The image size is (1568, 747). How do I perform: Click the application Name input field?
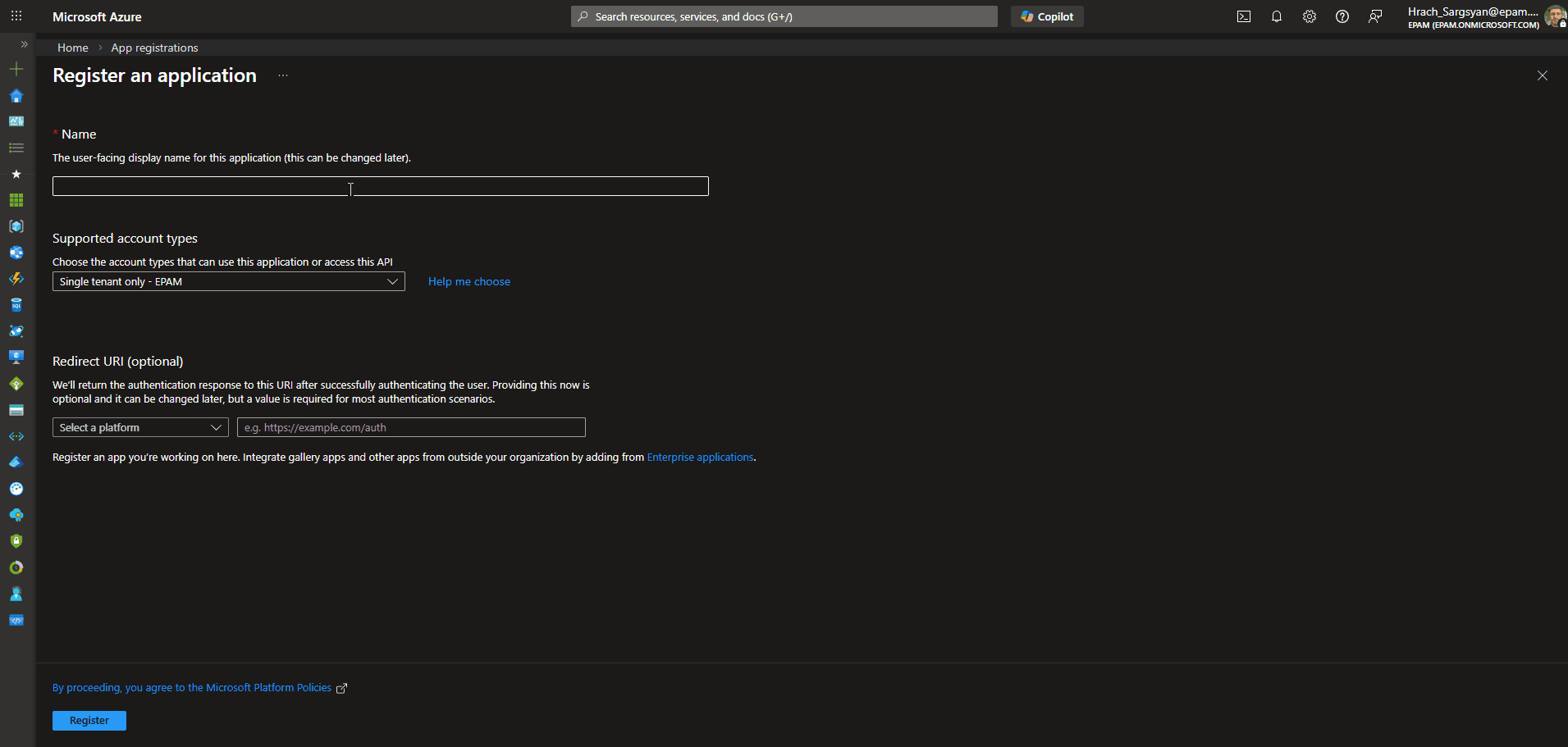click(x=380, y=186)
